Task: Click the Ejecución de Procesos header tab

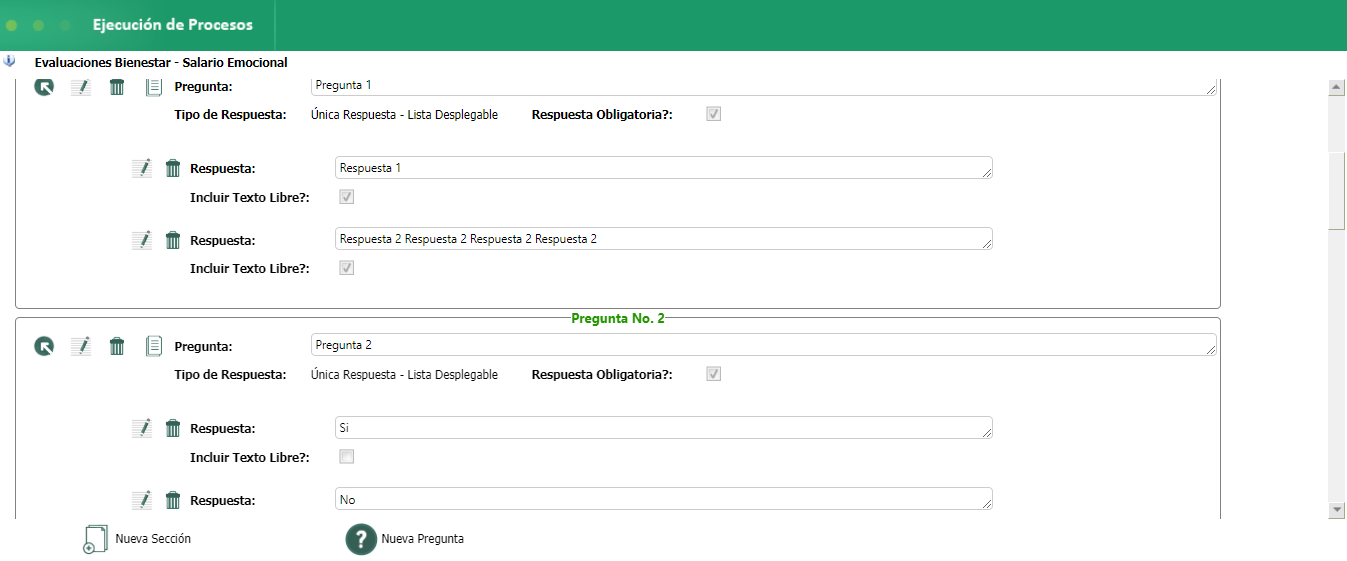Action: click(173, 25)
